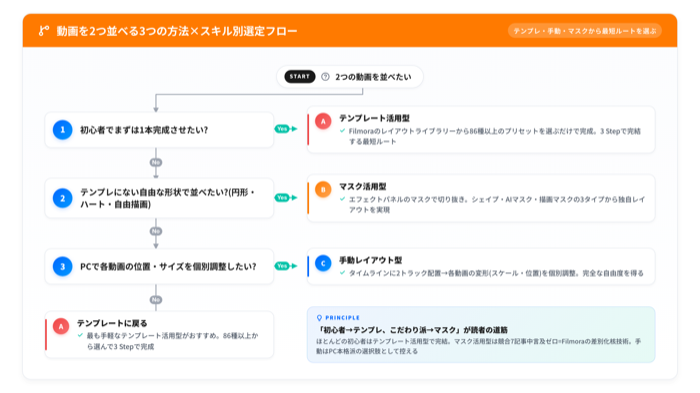700x393 pixels.
Task: Click the Yes arrow badge after question 1
Action: click(286, 129)
